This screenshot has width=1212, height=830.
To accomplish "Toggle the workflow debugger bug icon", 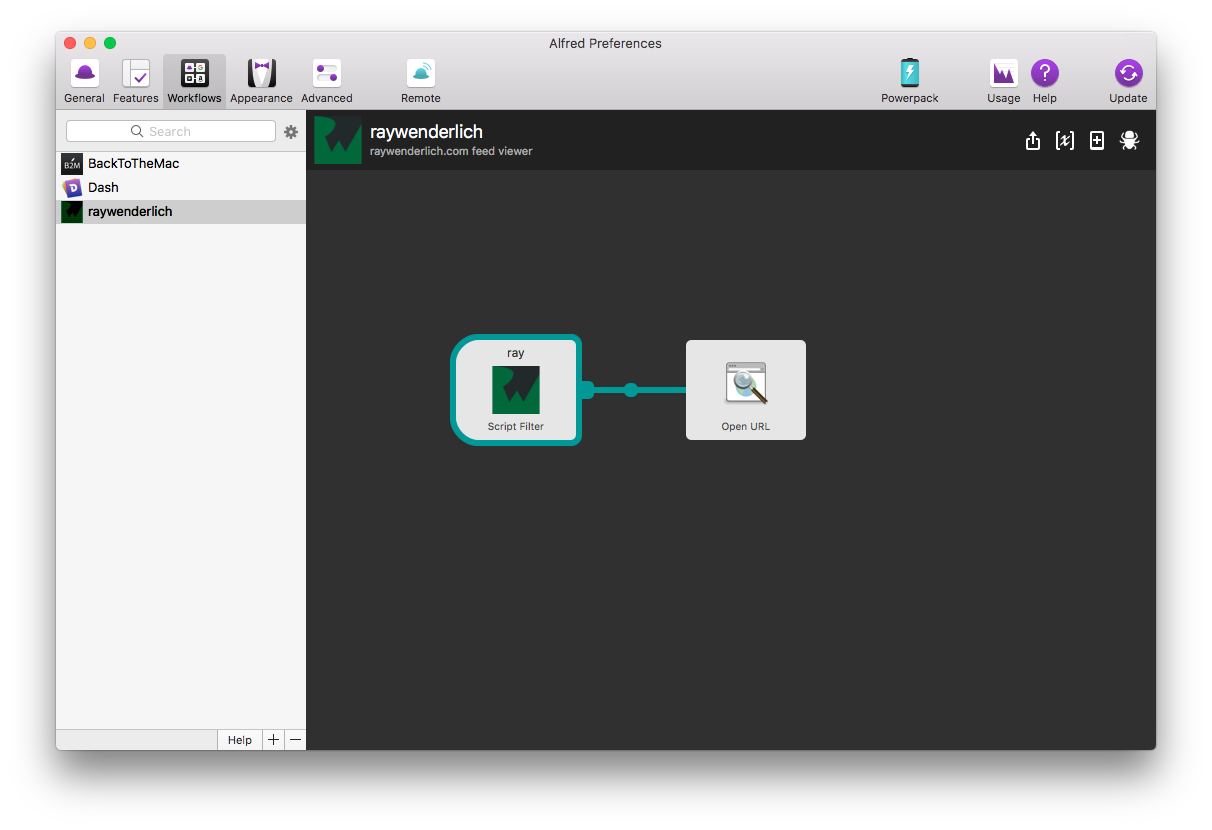I will click(x=1129, y=141).
